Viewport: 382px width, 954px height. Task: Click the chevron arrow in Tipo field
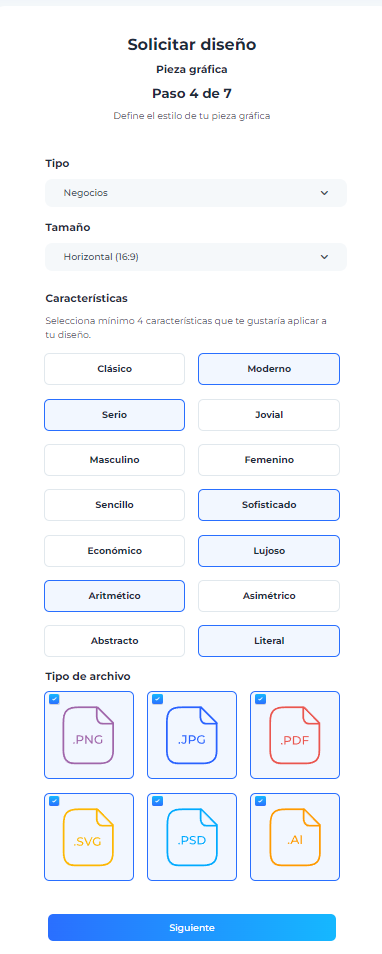324,193
